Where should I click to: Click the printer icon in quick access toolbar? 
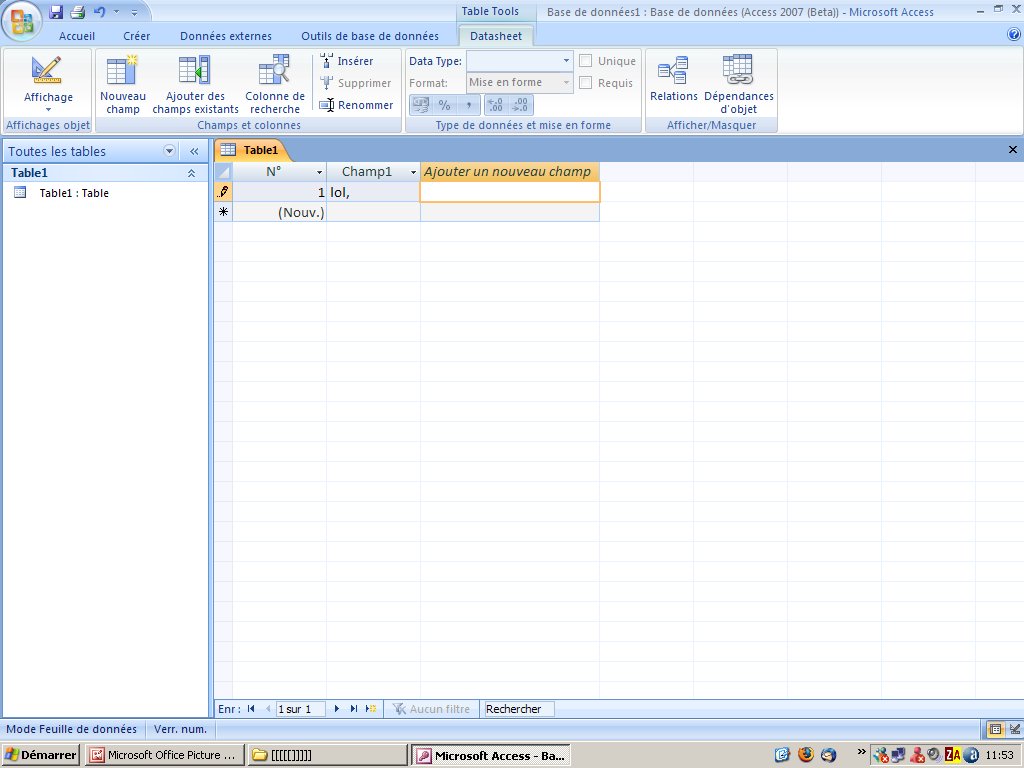pyautogui.click(x=78, y=12)
